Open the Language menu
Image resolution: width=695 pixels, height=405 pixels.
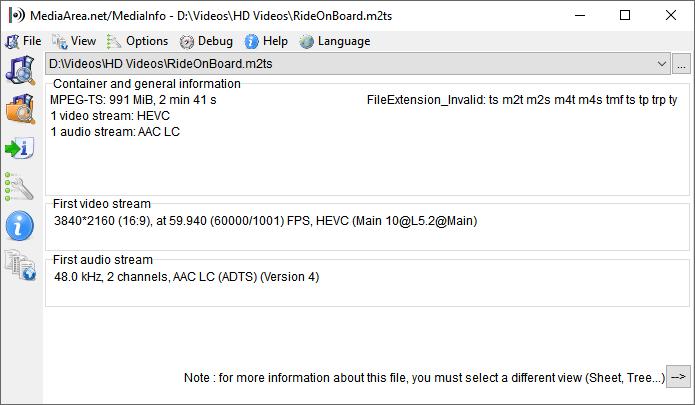335,41
